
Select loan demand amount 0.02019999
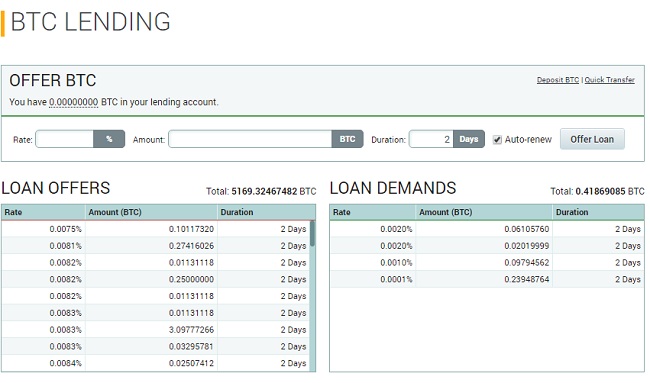526,246
